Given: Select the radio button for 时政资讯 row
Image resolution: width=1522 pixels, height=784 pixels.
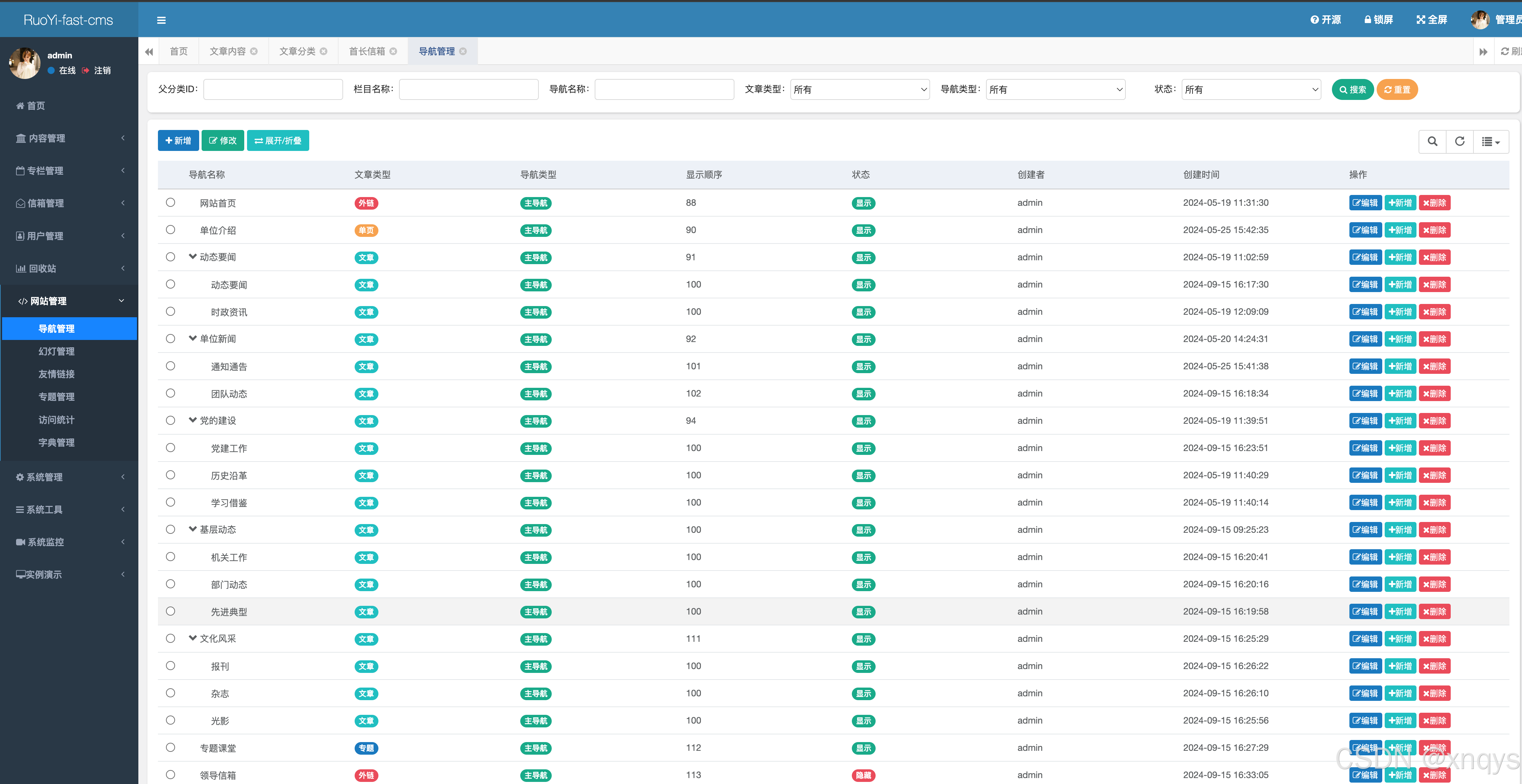Looking at the screenshot, I should point(171,311).
